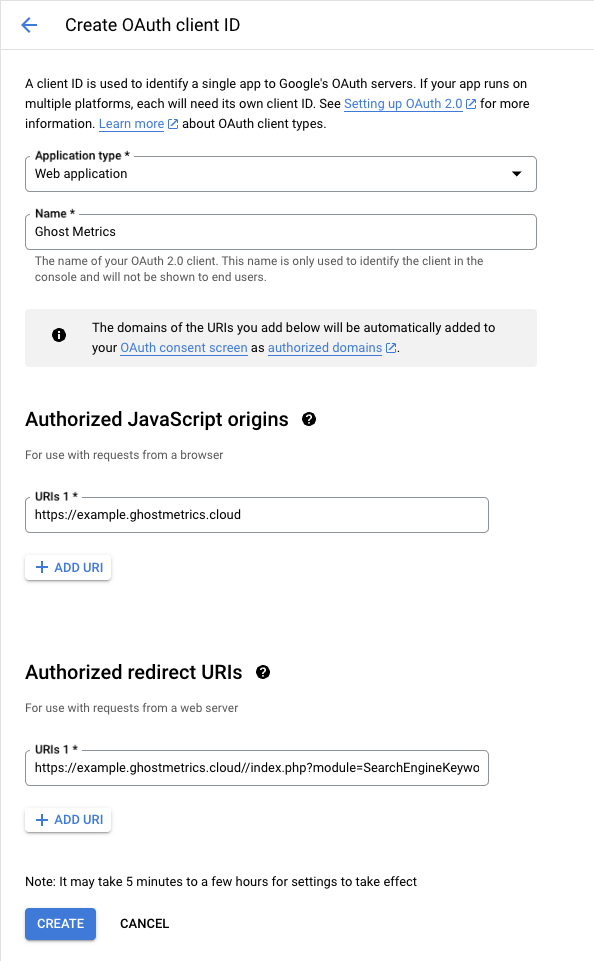Click the Learn more link
The width and height of the screenshot is (594, 961).
coord(131,123)
